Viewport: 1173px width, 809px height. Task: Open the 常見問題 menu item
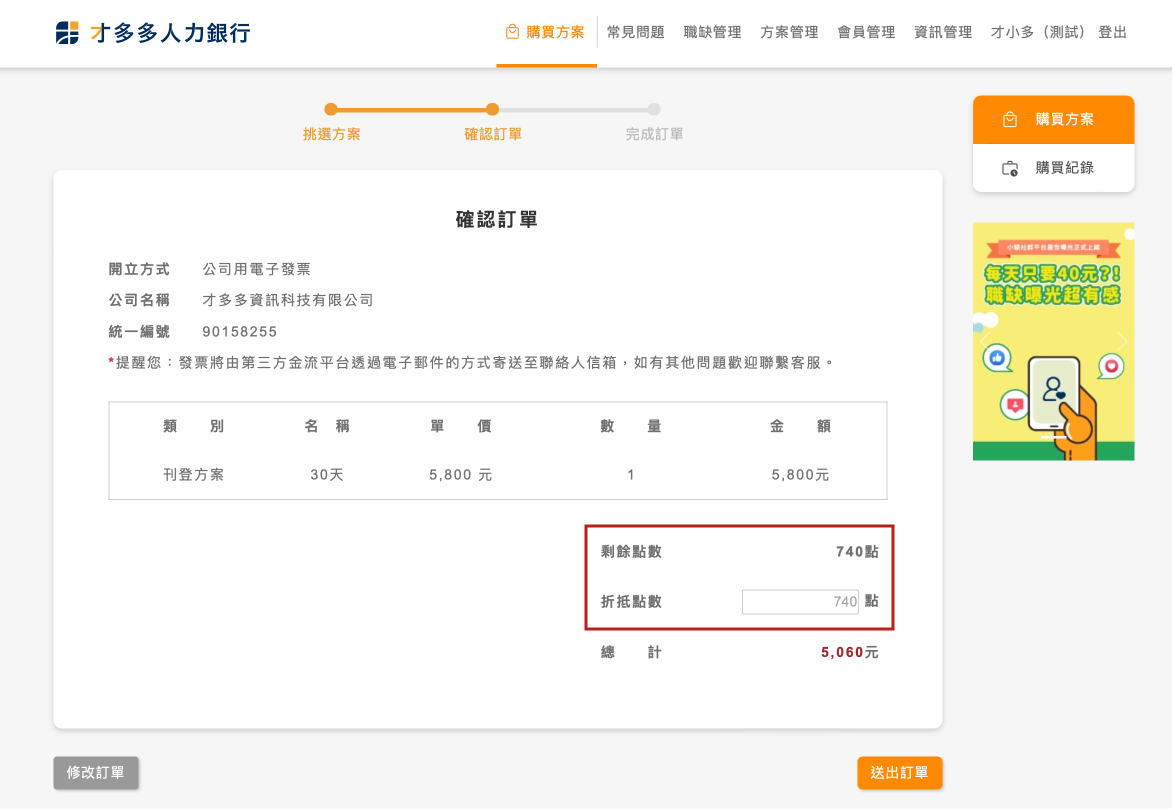tap(635, 32)
